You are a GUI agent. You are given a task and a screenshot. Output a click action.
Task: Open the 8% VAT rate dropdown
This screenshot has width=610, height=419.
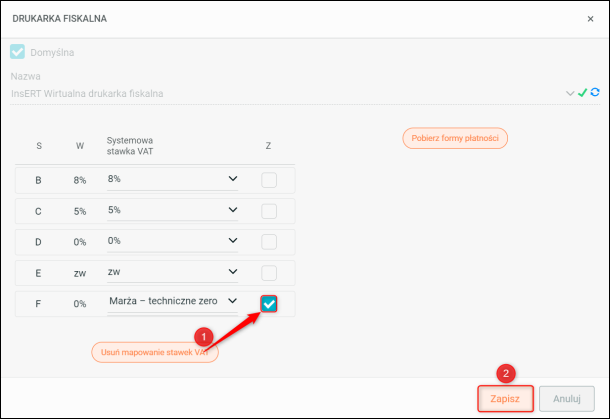(x=233, y=180)
